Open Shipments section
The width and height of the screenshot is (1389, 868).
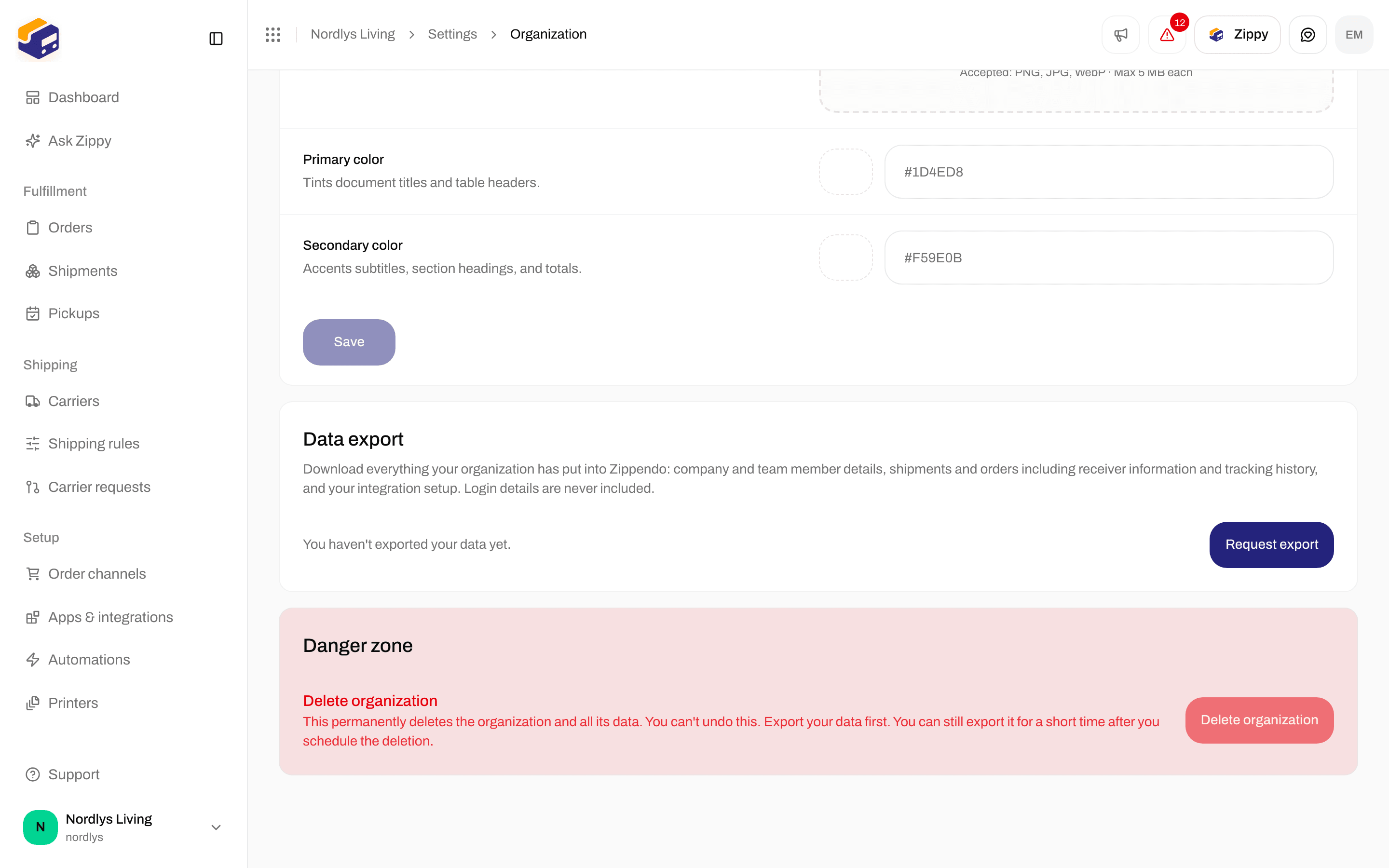[x=72, y=271]
